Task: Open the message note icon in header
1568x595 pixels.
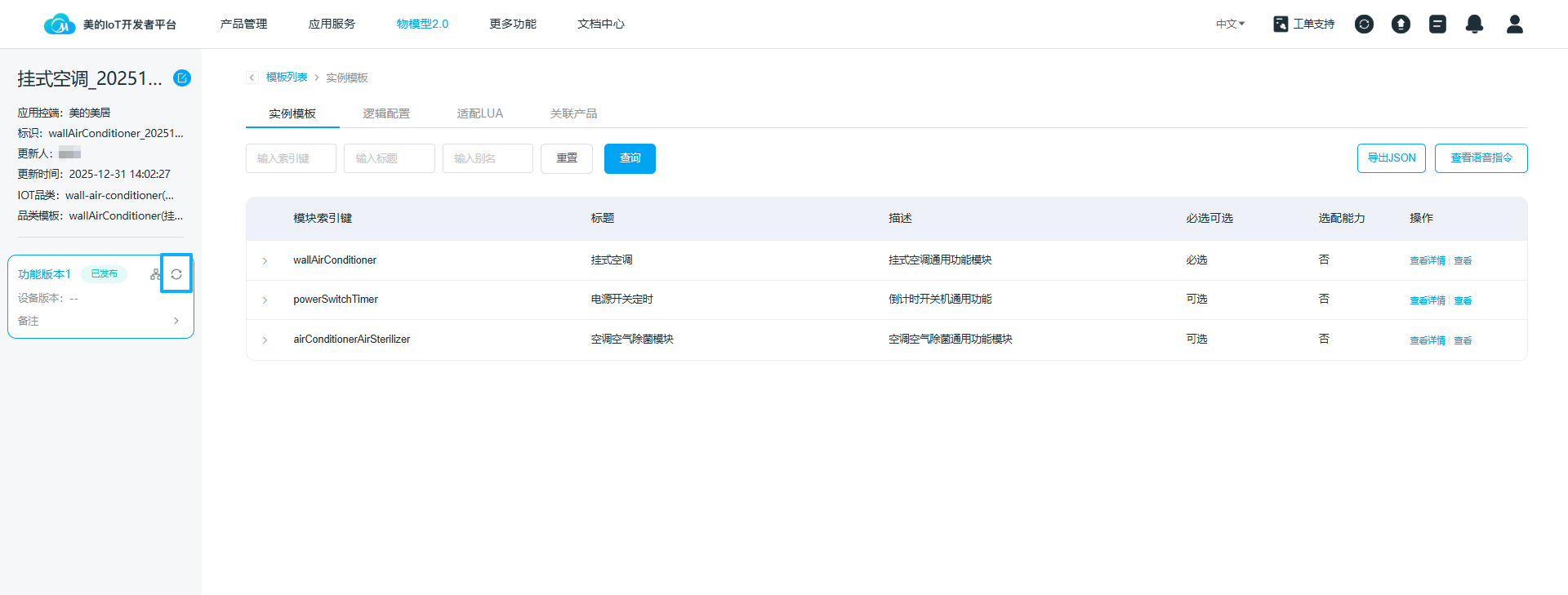Action: [1437, 24]
